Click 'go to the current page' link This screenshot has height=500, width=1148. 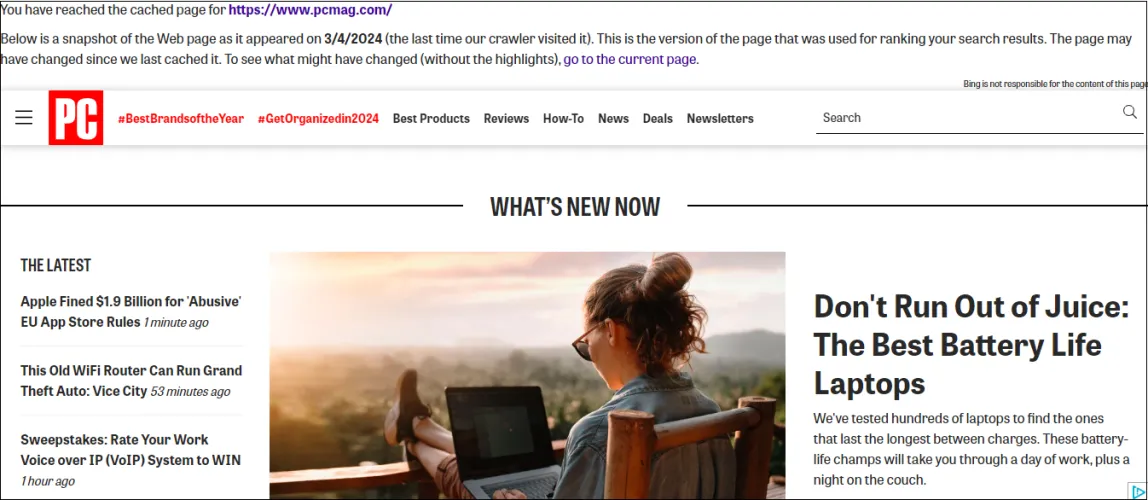pyautogui.click(x=630, y=60)
